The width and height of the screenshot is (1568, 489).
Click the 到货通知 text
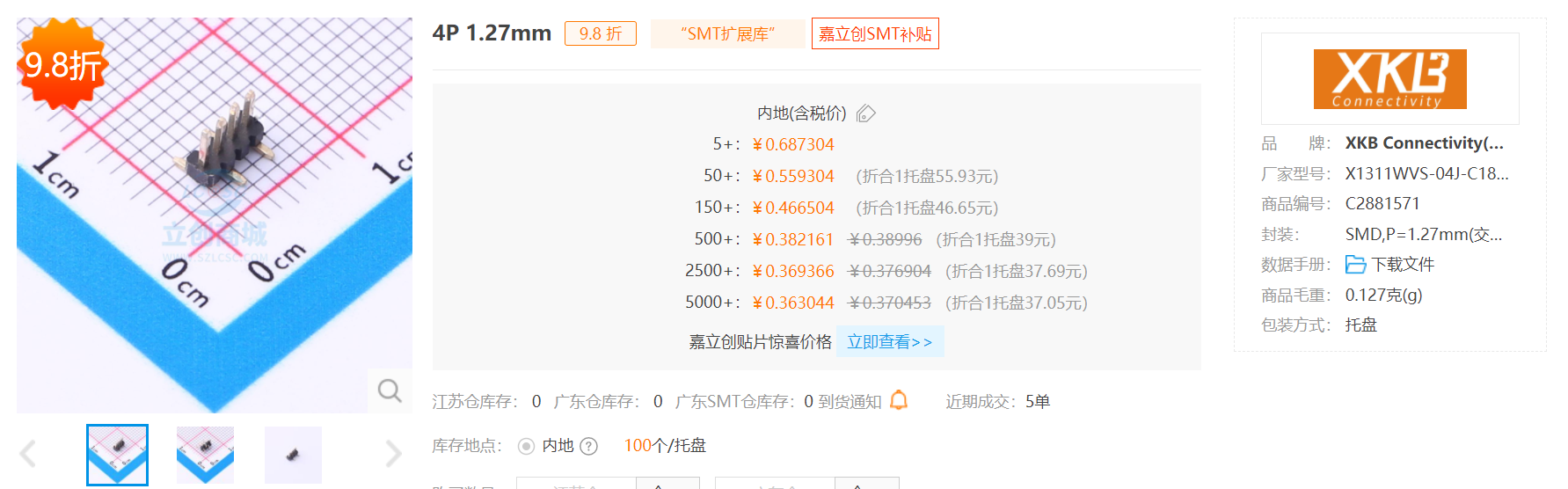click(x=850, y=402)
